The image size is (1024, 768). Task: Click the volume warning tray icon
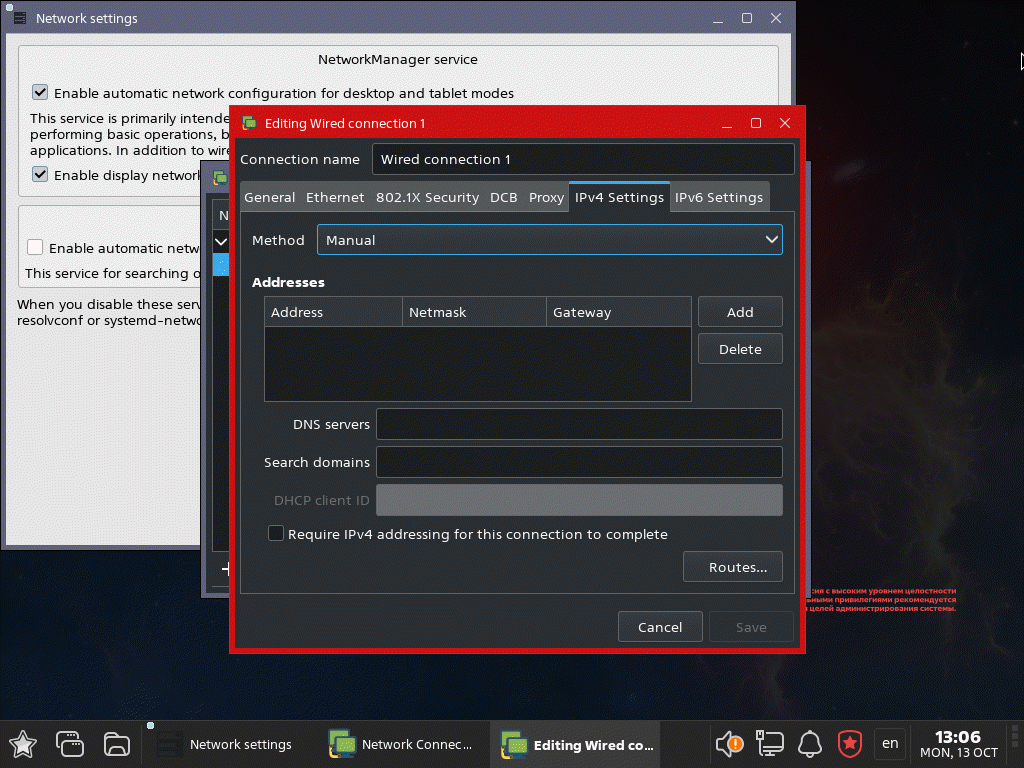click(x=729, y=744)
